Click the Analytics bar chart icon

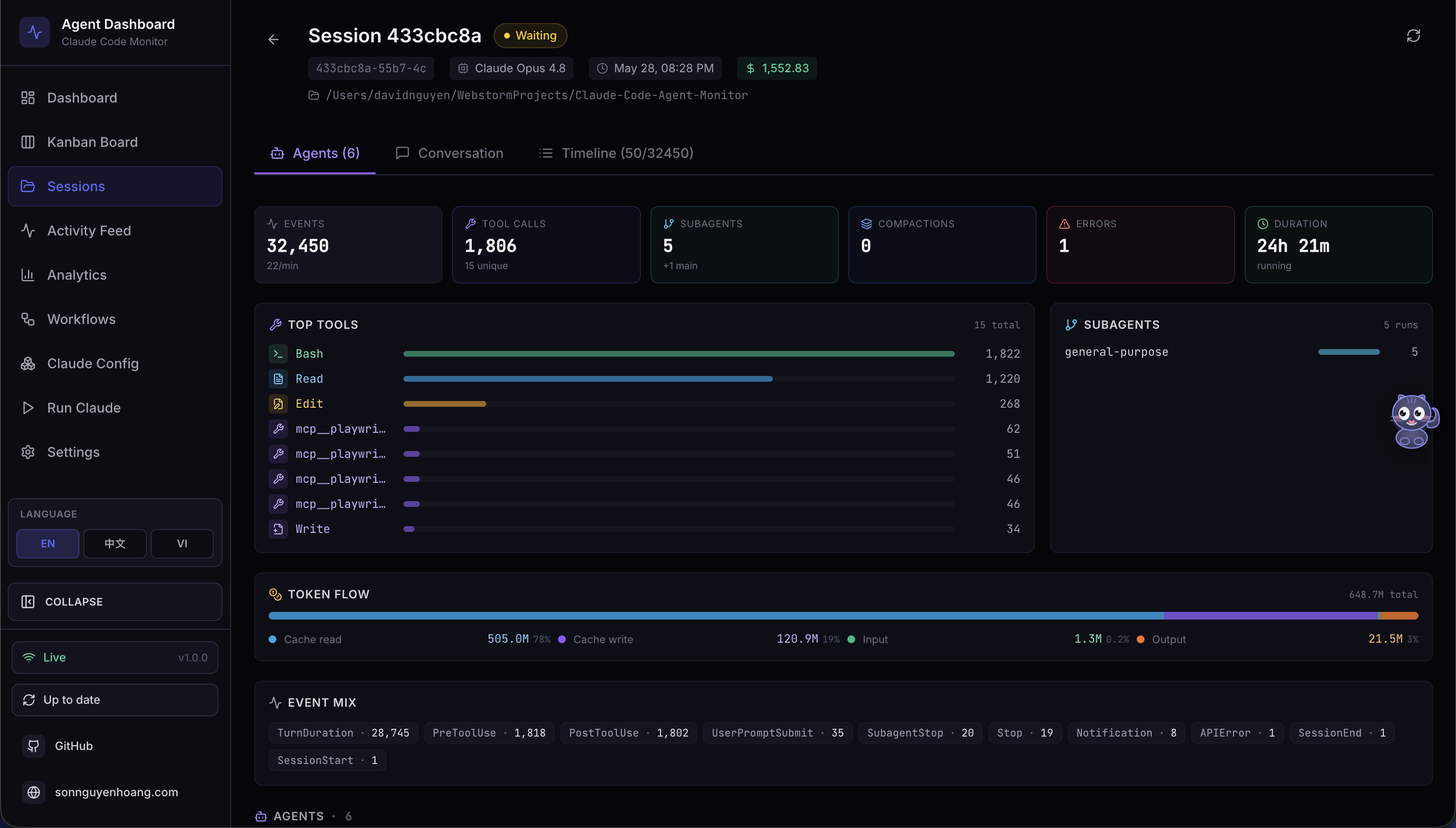tap(28, 275)
